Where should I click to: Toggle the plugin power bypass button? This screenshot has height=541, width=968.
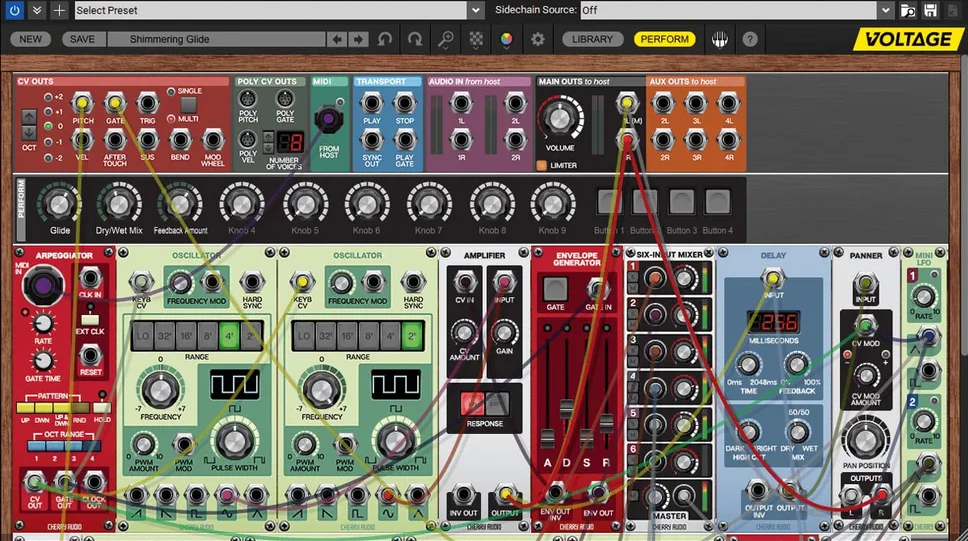tap(15, 10)
